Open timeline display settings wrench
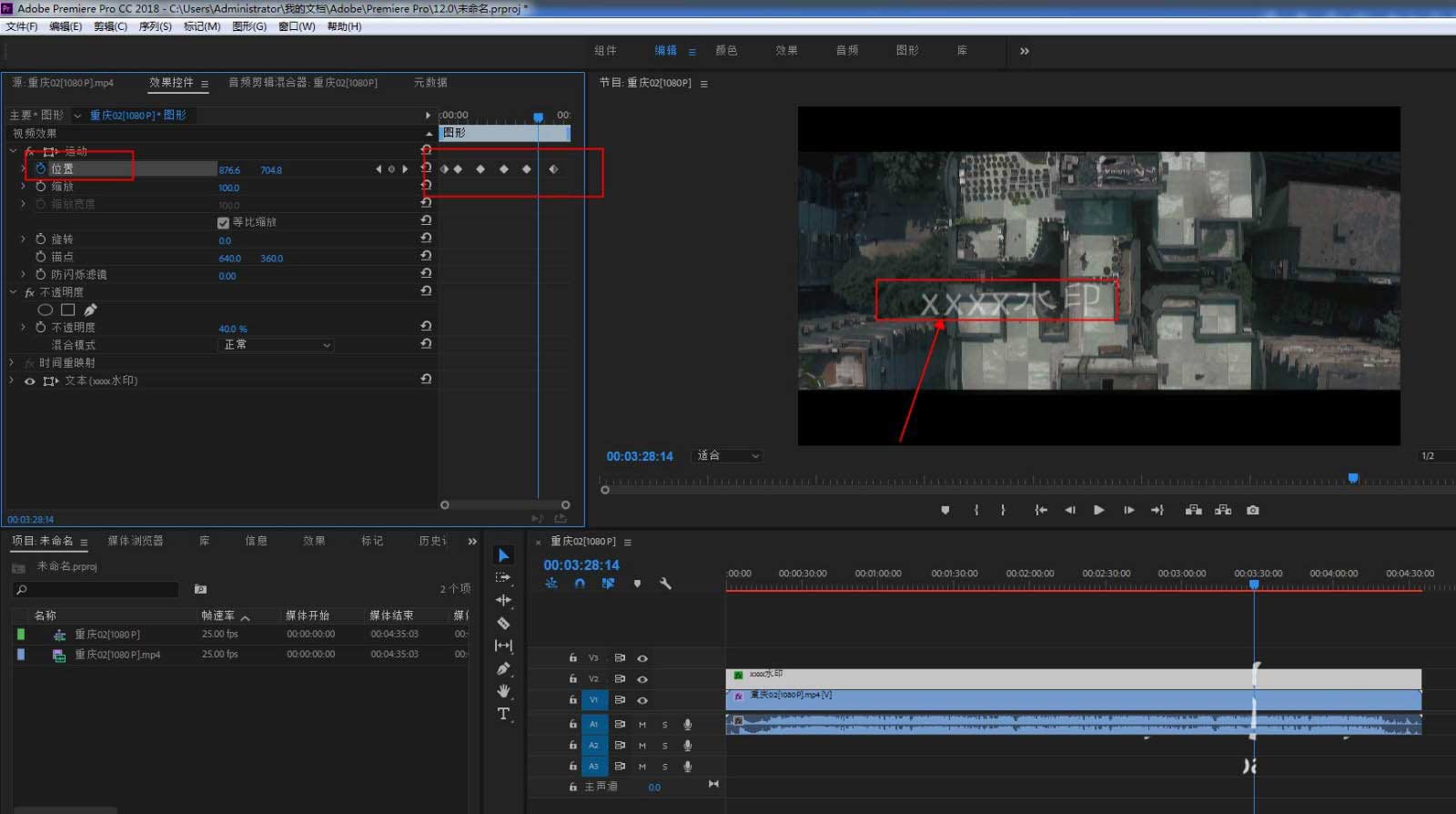The image size is (1456, 814). (665, 584)
